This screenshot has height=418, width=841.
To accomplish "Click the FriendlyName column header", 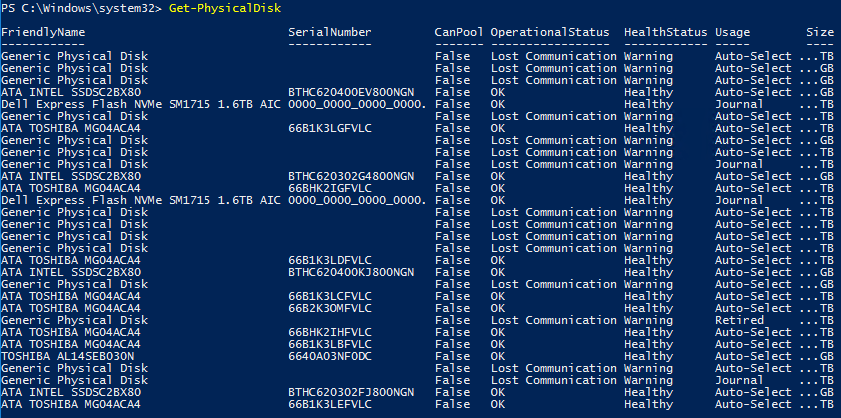I will click(43, 32).
